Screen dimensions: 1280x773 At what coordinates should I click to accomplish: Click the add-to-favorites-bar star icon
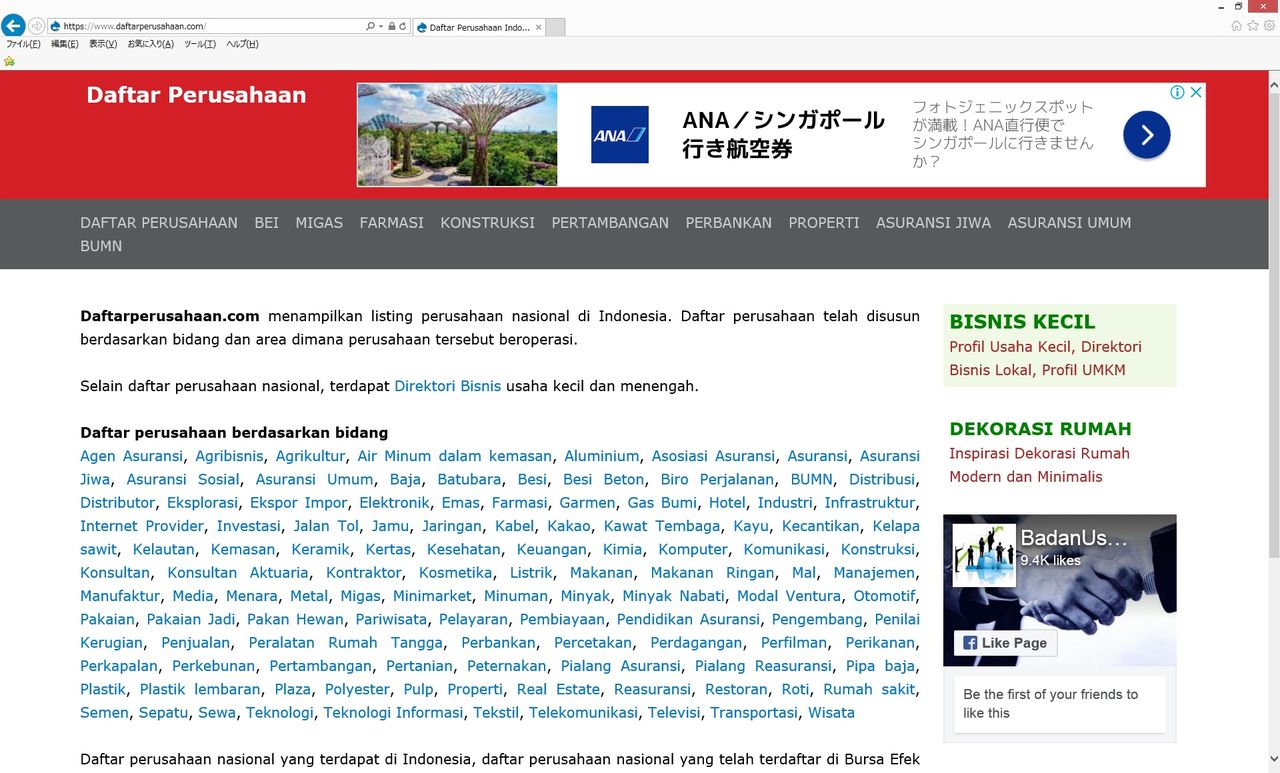tap(9, 61)
